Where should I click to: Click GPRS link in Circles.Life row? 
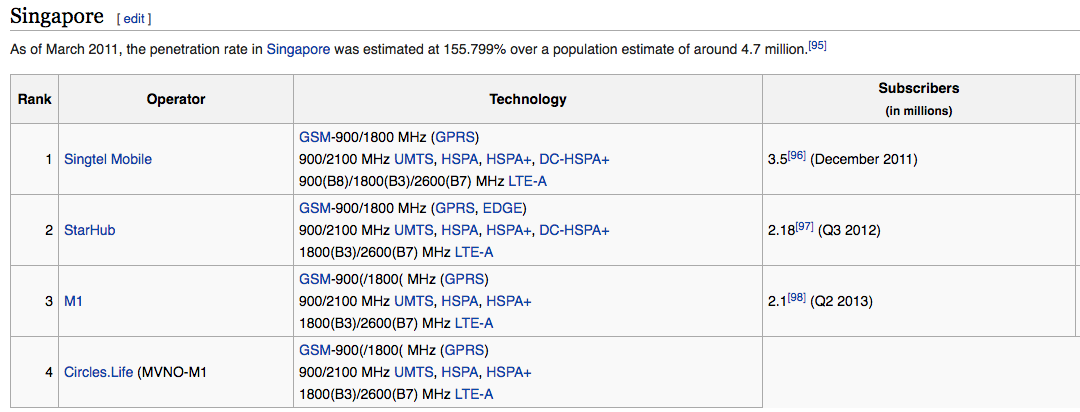point(463,350)
